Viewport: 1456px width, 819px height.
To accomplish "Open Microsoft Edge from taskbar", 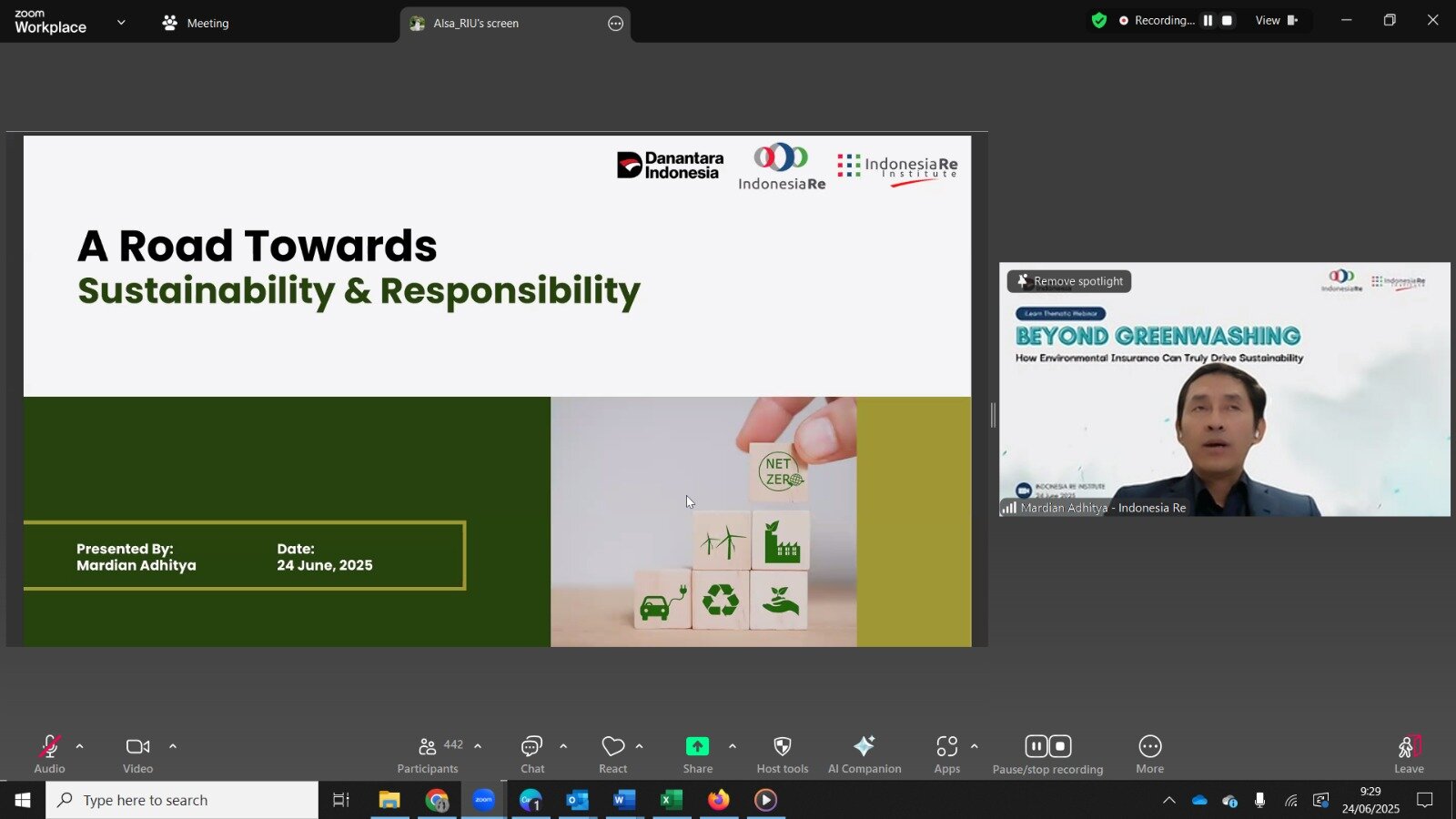I will click(531, 800).
